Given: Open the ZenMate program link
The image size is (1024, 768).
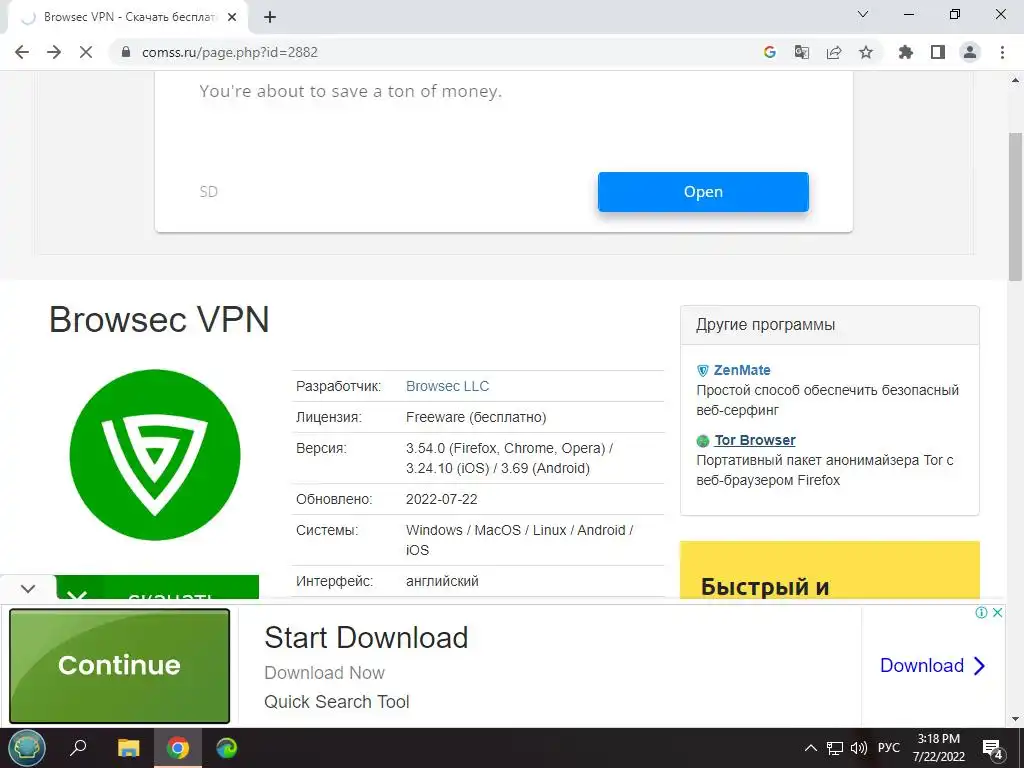Looking at the screenshot, I should 742,370.
